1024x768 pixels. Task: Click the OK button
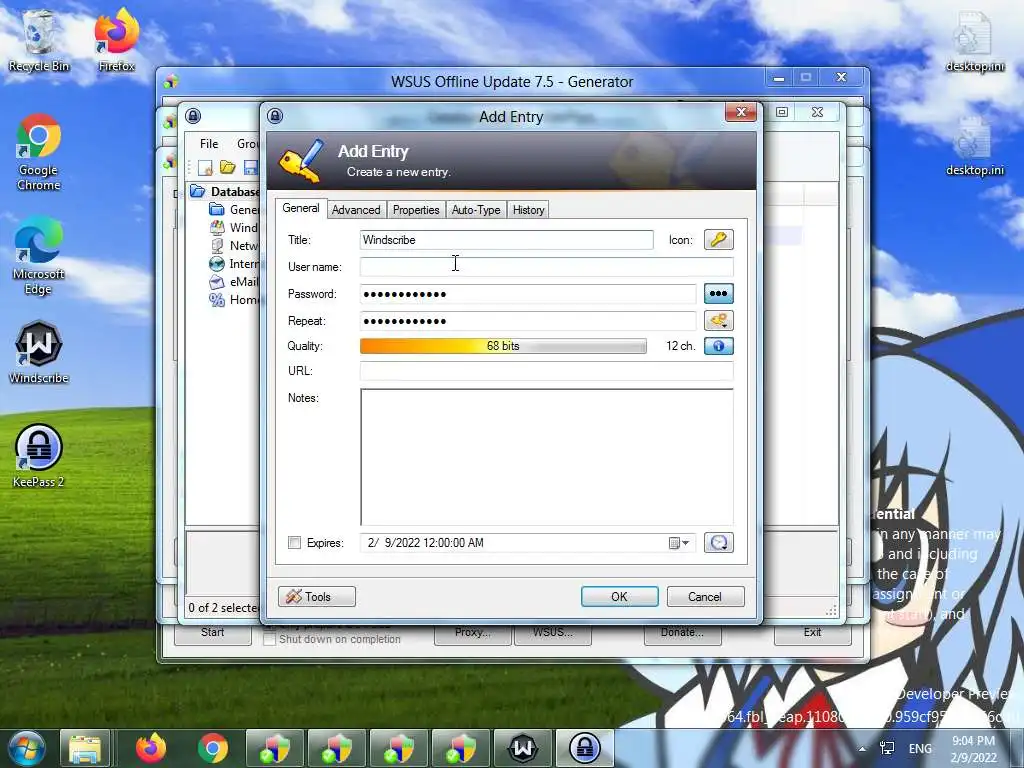619,596
